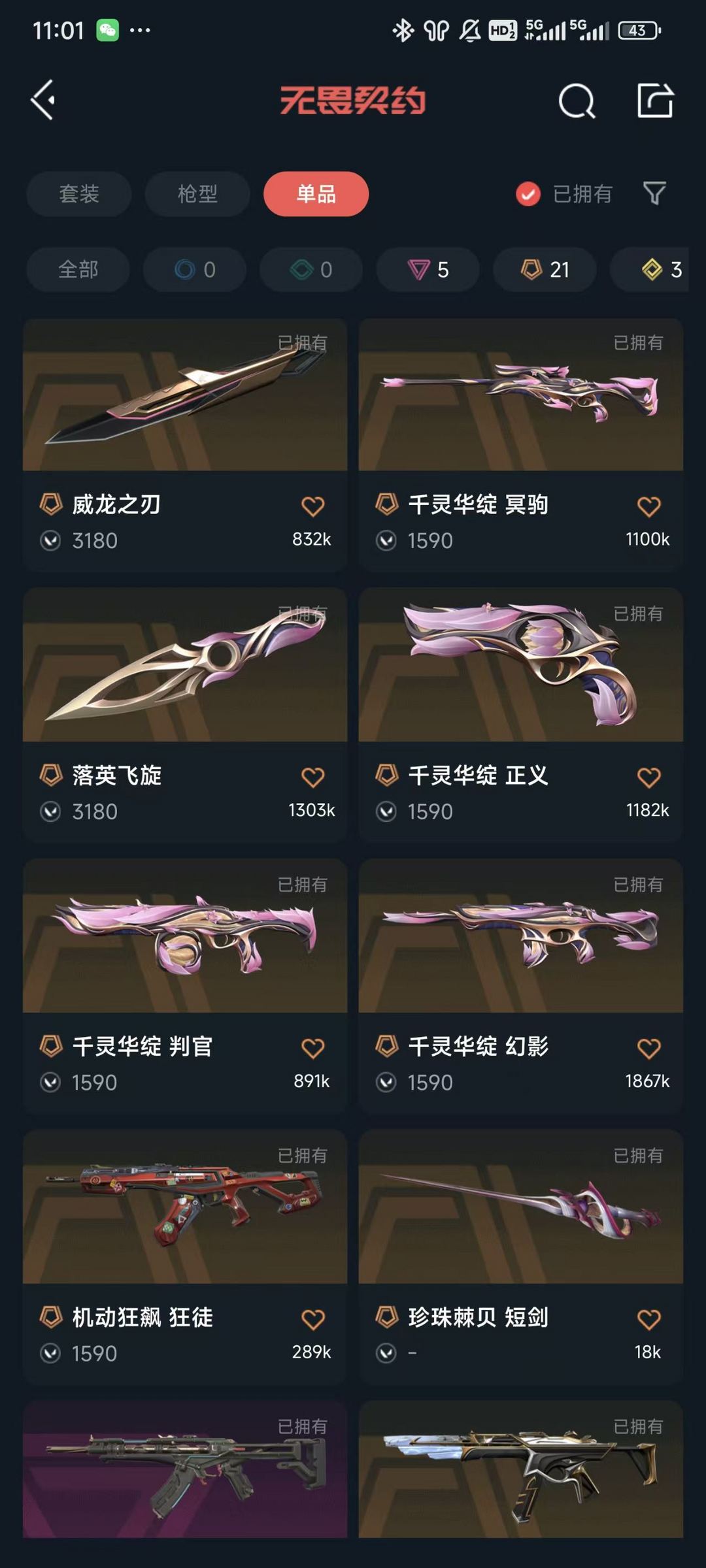
Task: Favorite the 威龙之刃 heart icon
Action: 312,506
